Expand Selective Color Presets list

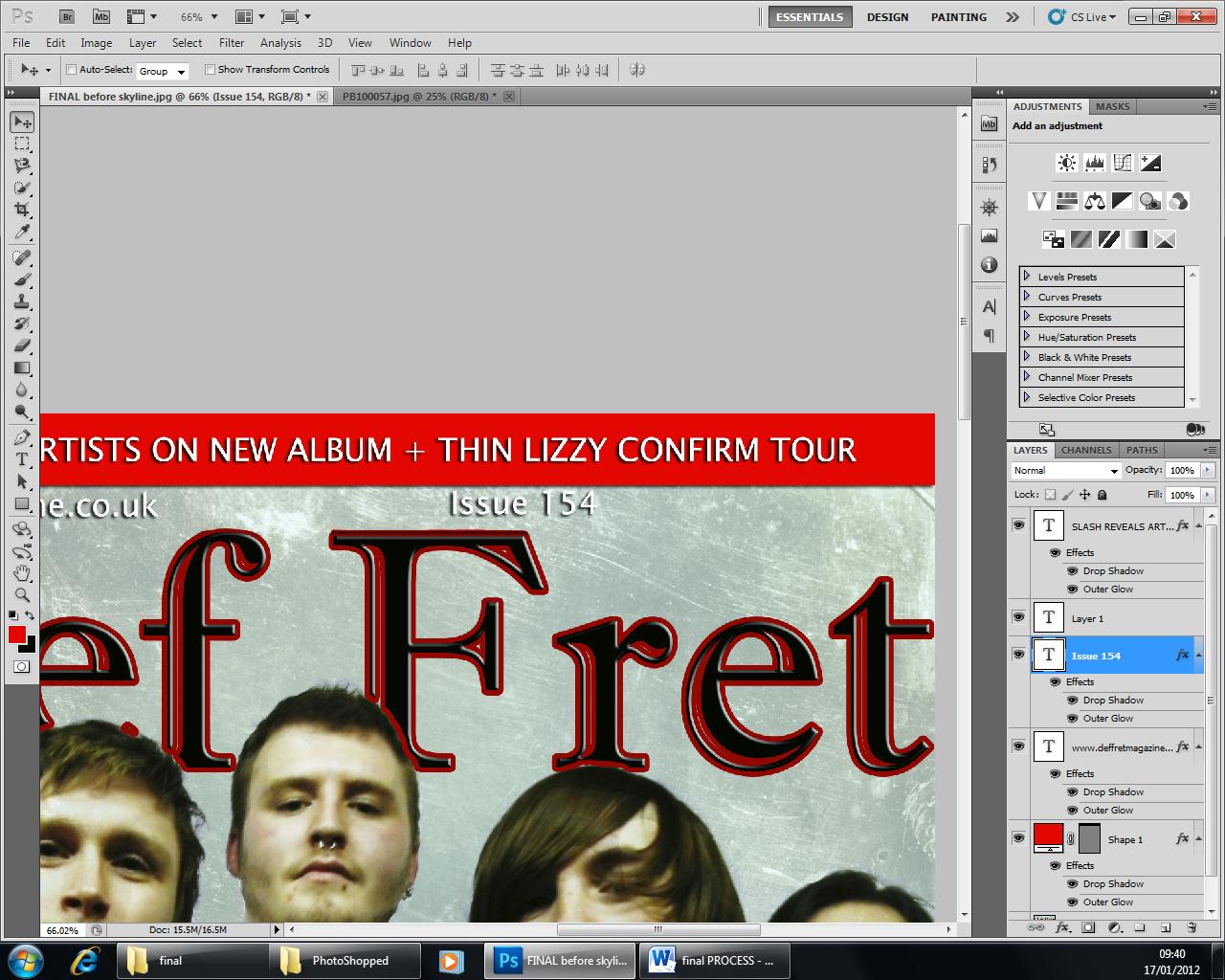point(1027,397)
